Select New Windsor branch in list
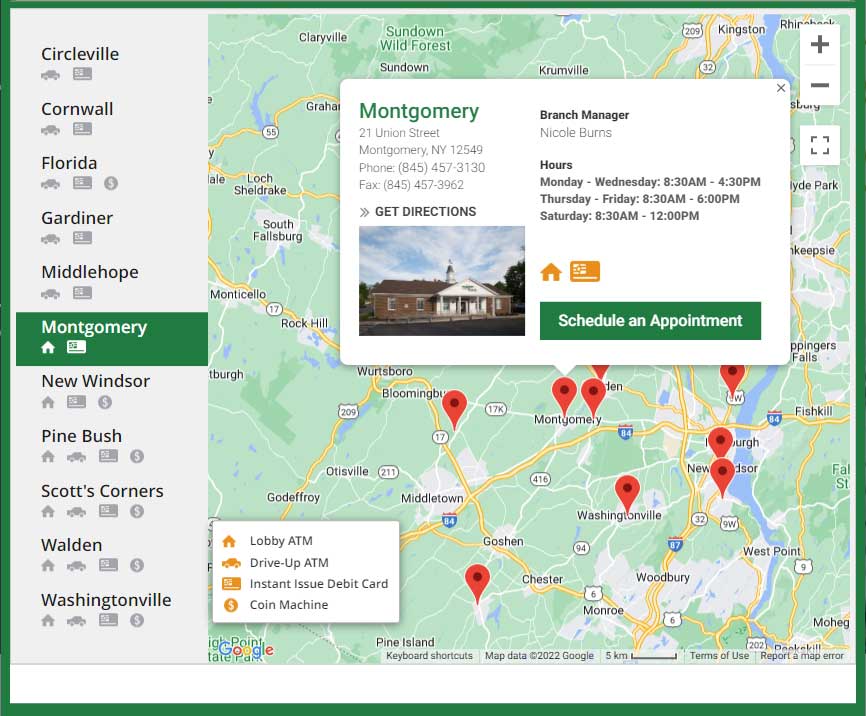 coord(96,381)
